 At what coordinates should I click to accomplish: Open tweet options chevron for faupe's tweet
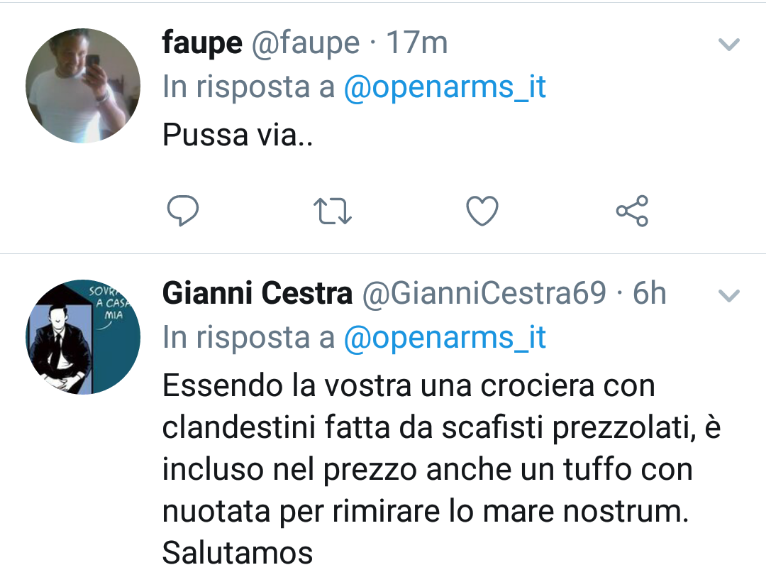pyautogui.click(x=729, y=44)
